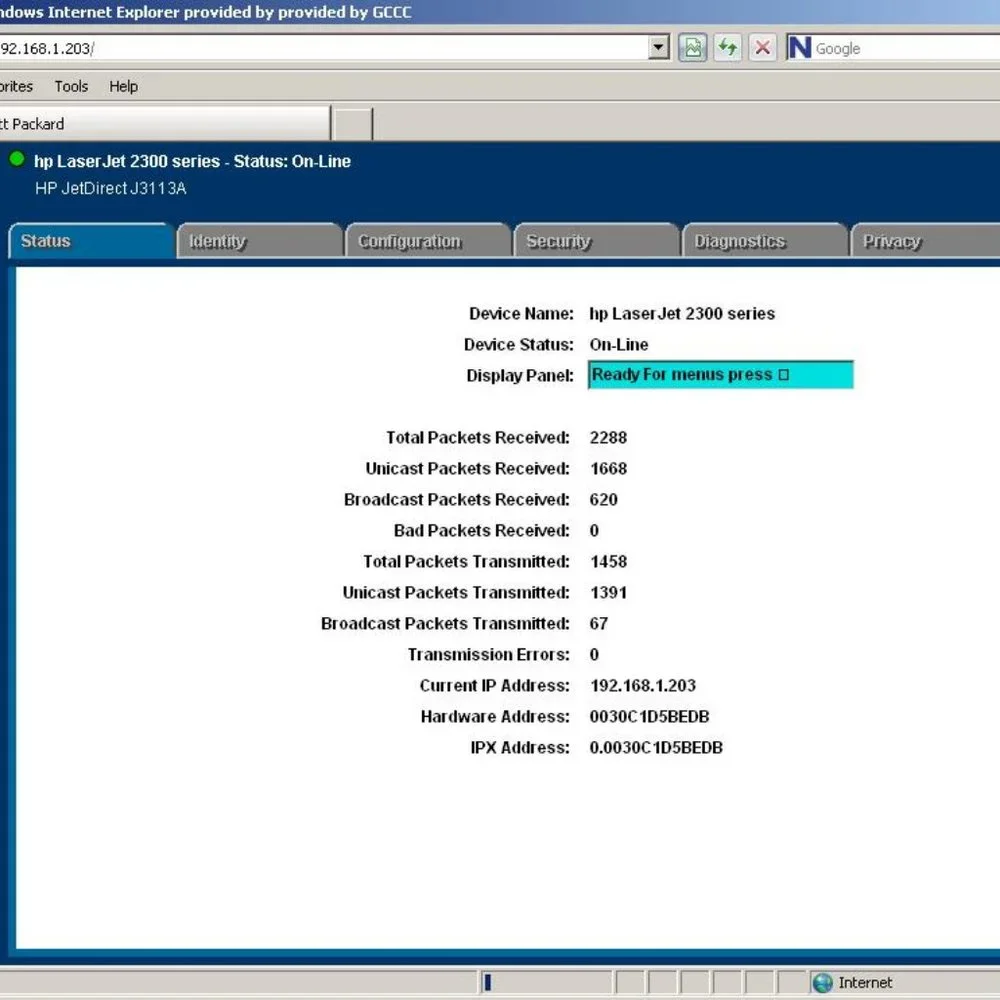Click the empty new tab button
Image resolution: width=1000 pixels, height=1000 pixels.
353,124
